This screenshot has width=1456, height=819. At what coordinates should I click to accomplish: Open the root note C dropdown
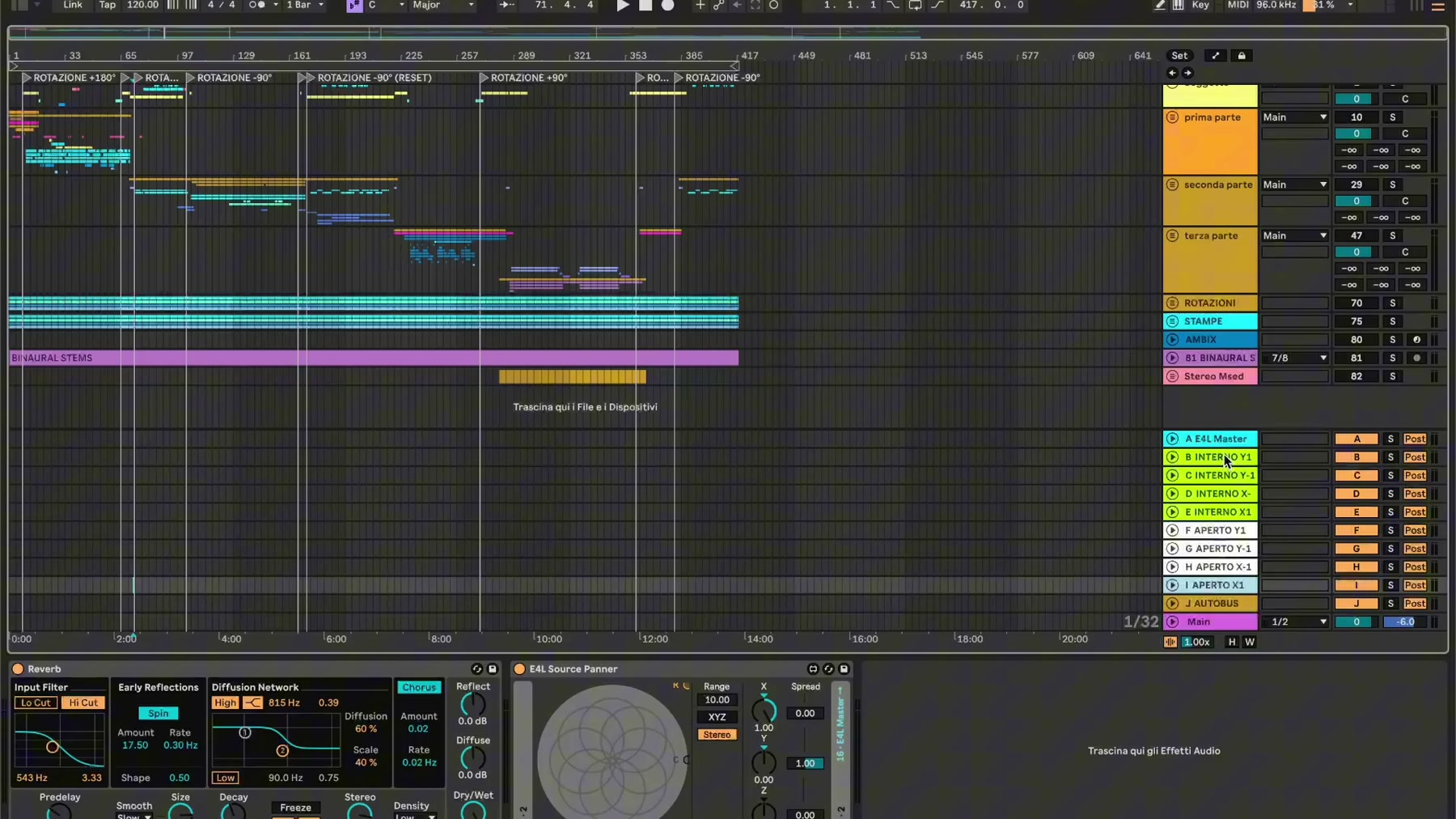386,5
